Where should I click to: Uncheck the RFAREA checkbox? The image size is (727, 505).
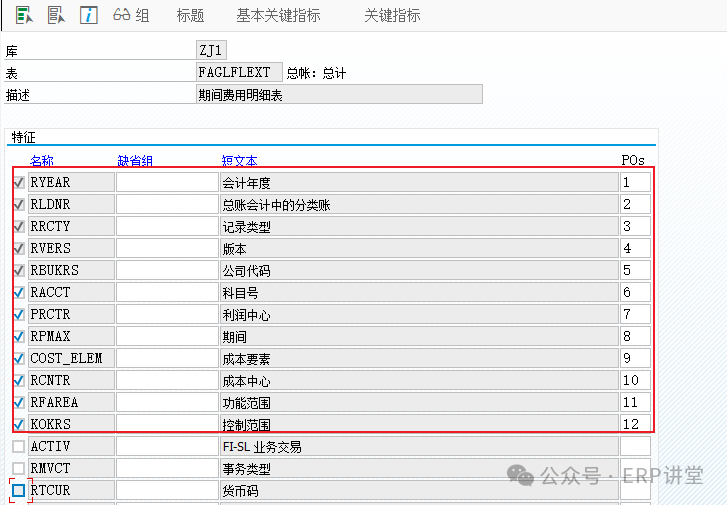coord(19,402)
